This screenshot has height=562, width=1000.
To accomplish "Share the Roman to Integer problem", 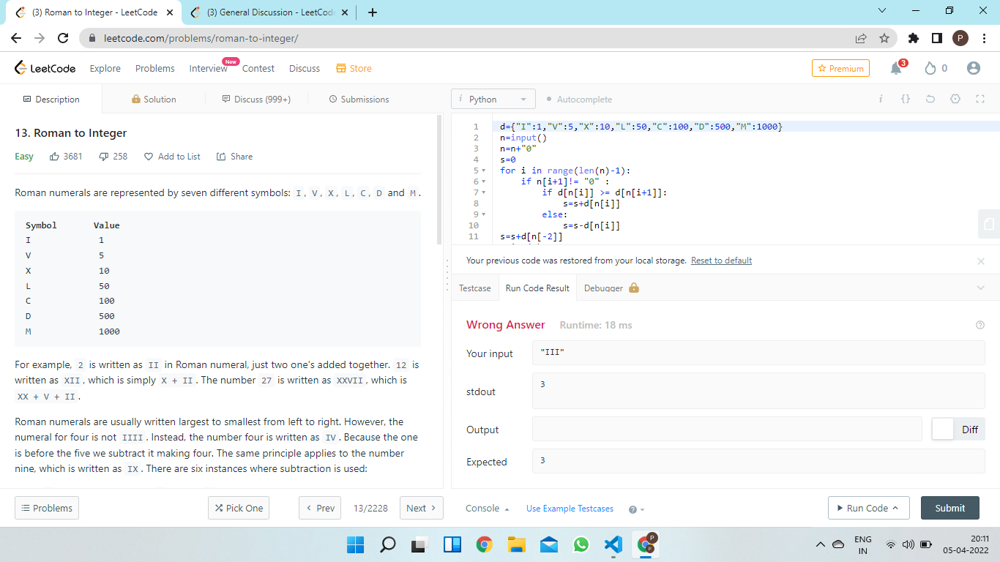I will (234, 156).
